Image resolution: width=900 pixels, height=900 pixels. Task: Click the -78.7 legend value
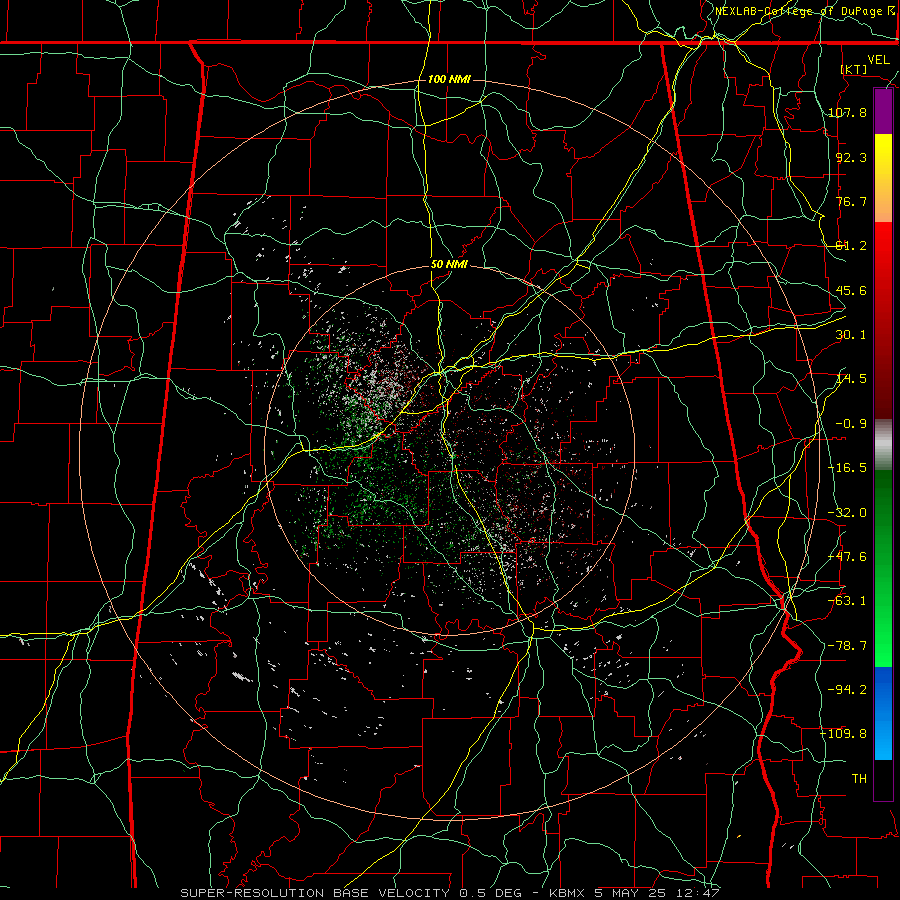click(x=847, y=646)
